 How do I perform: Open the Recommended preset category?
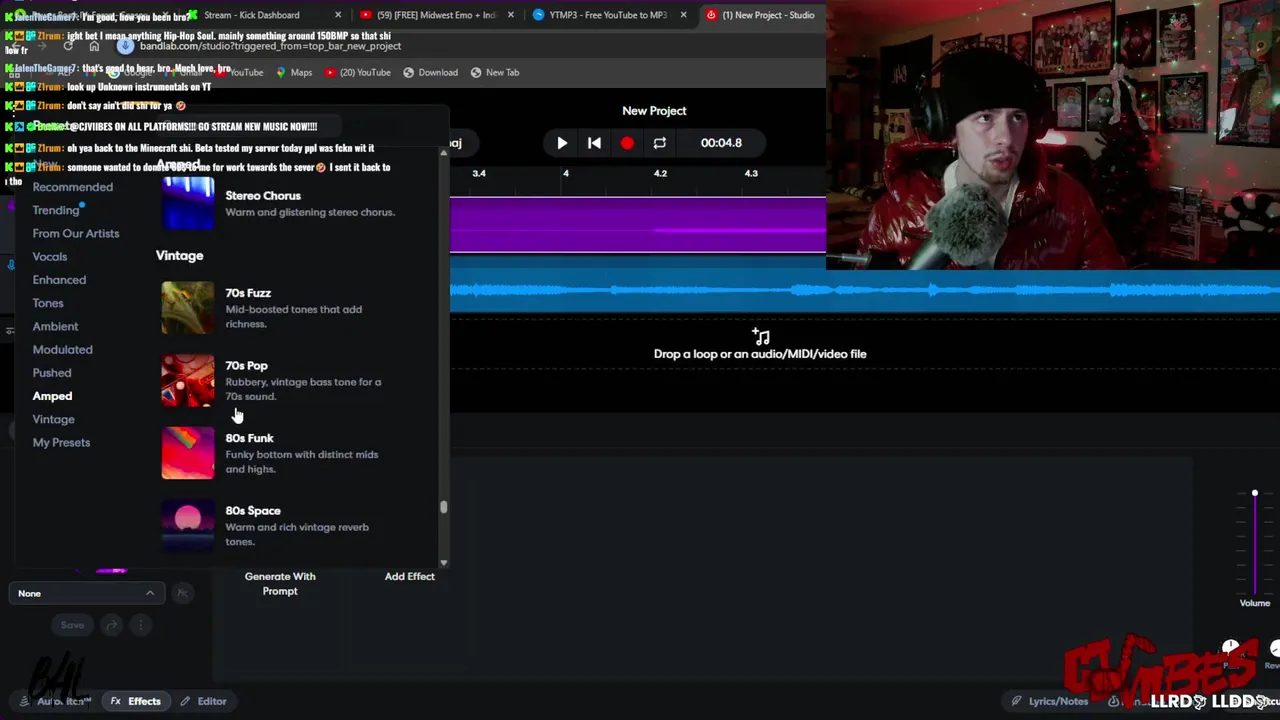point(73,187)
